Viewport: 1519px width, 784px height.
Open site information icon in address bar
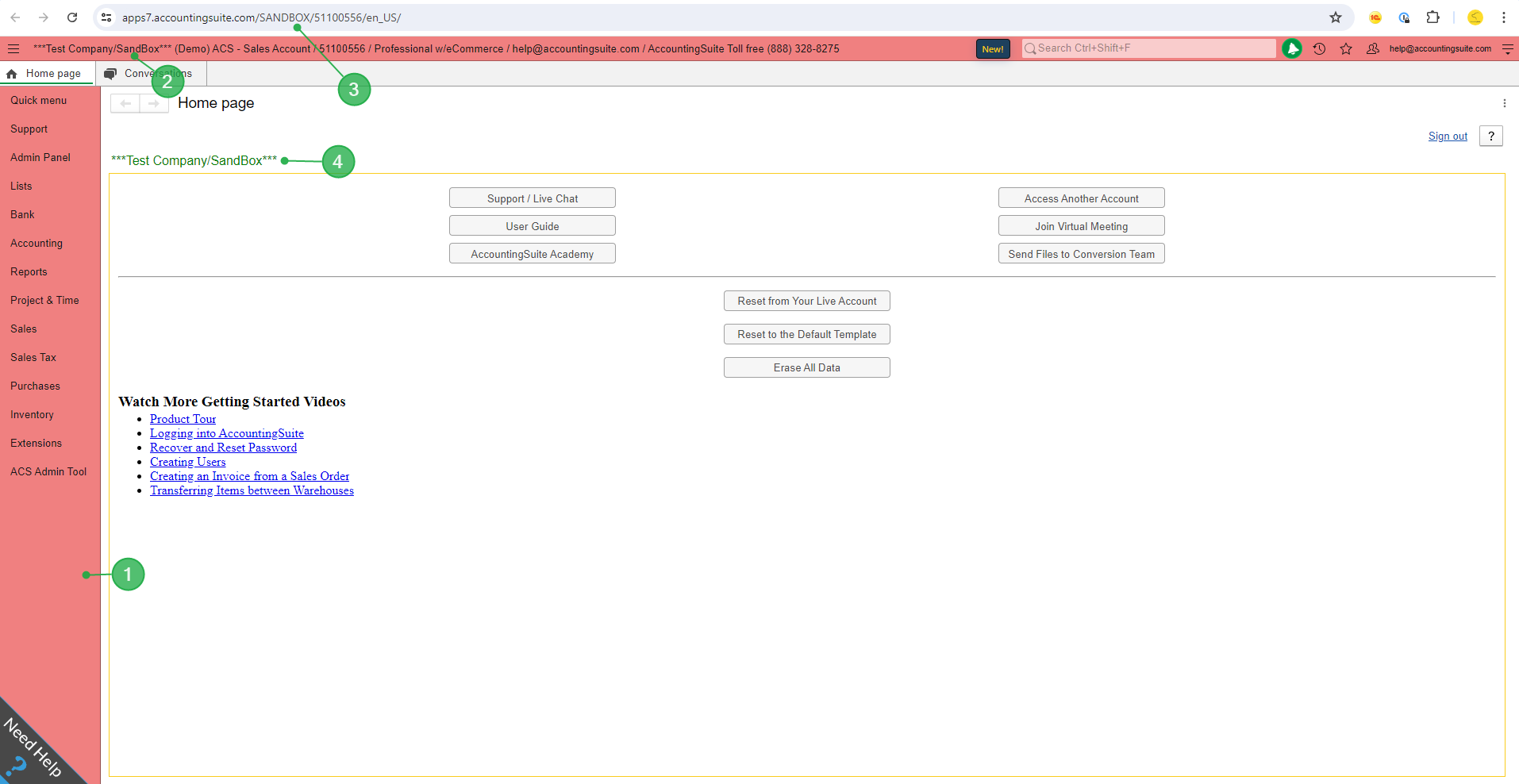point(106,17)
